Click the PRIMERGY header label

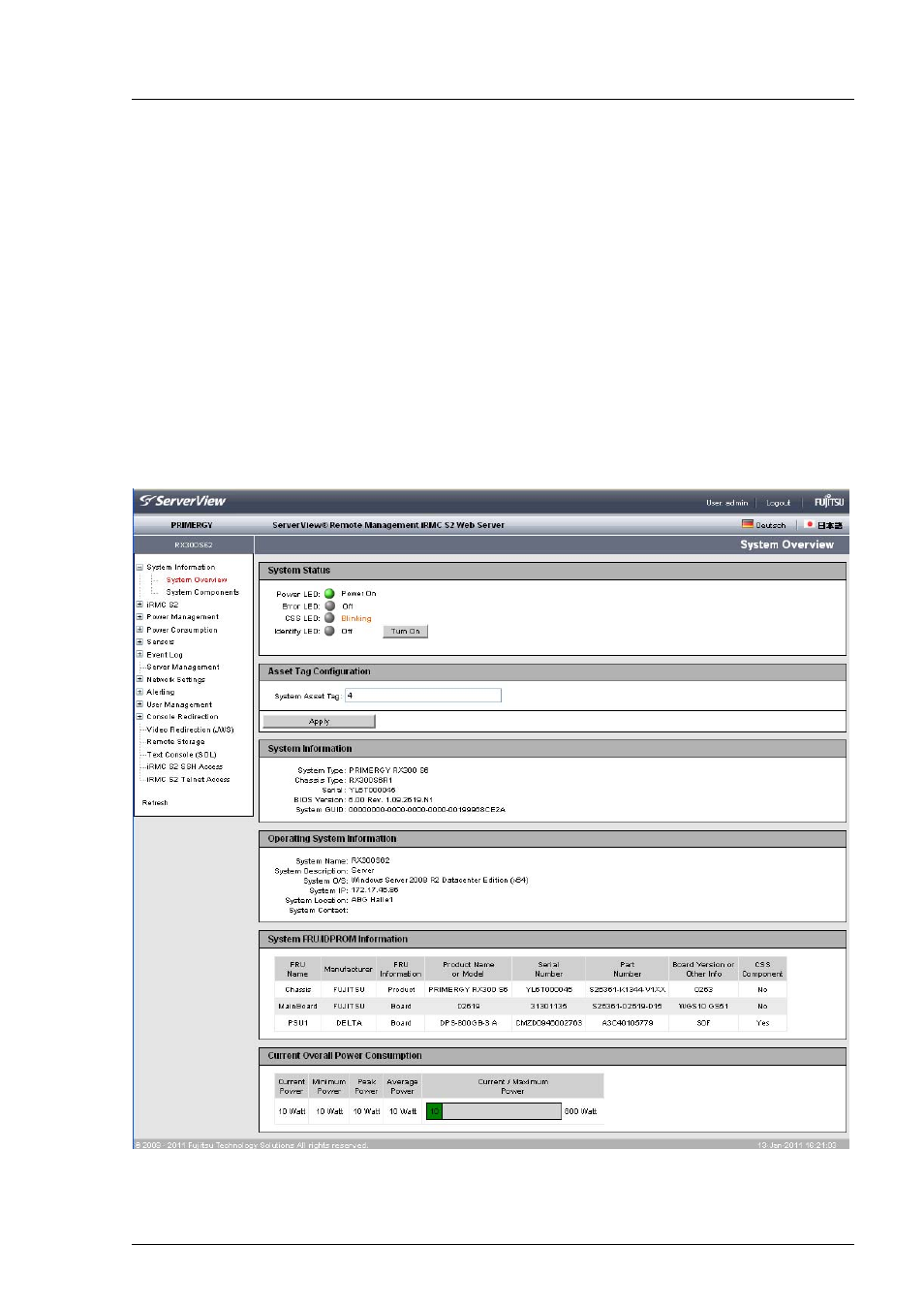click(192, 525)
